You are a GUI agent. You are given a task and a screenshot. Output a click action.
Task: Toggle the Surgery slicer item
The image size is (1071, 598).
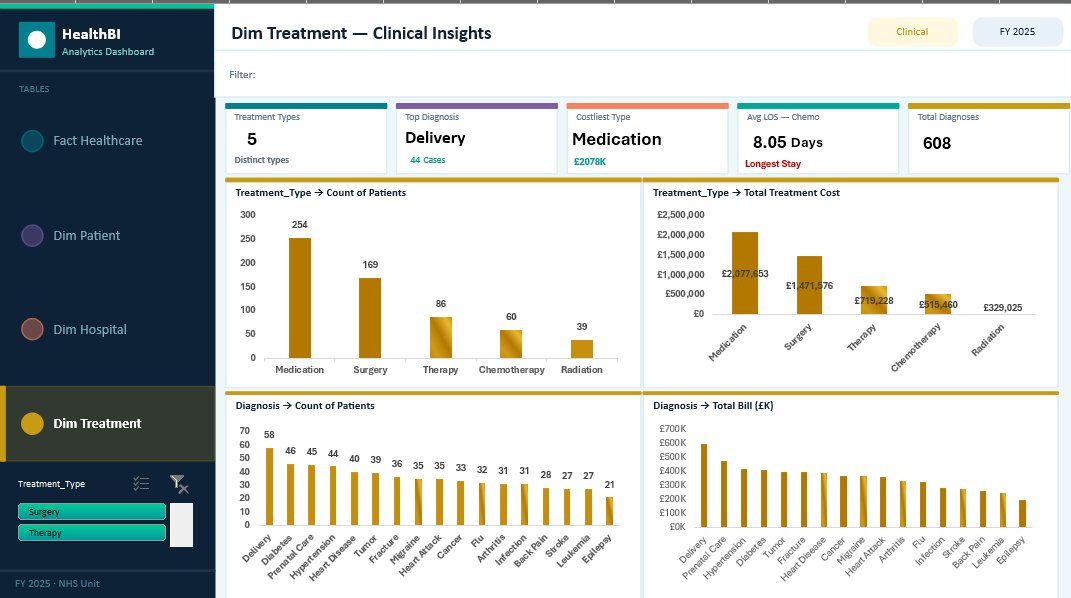(x=92, y=511)
